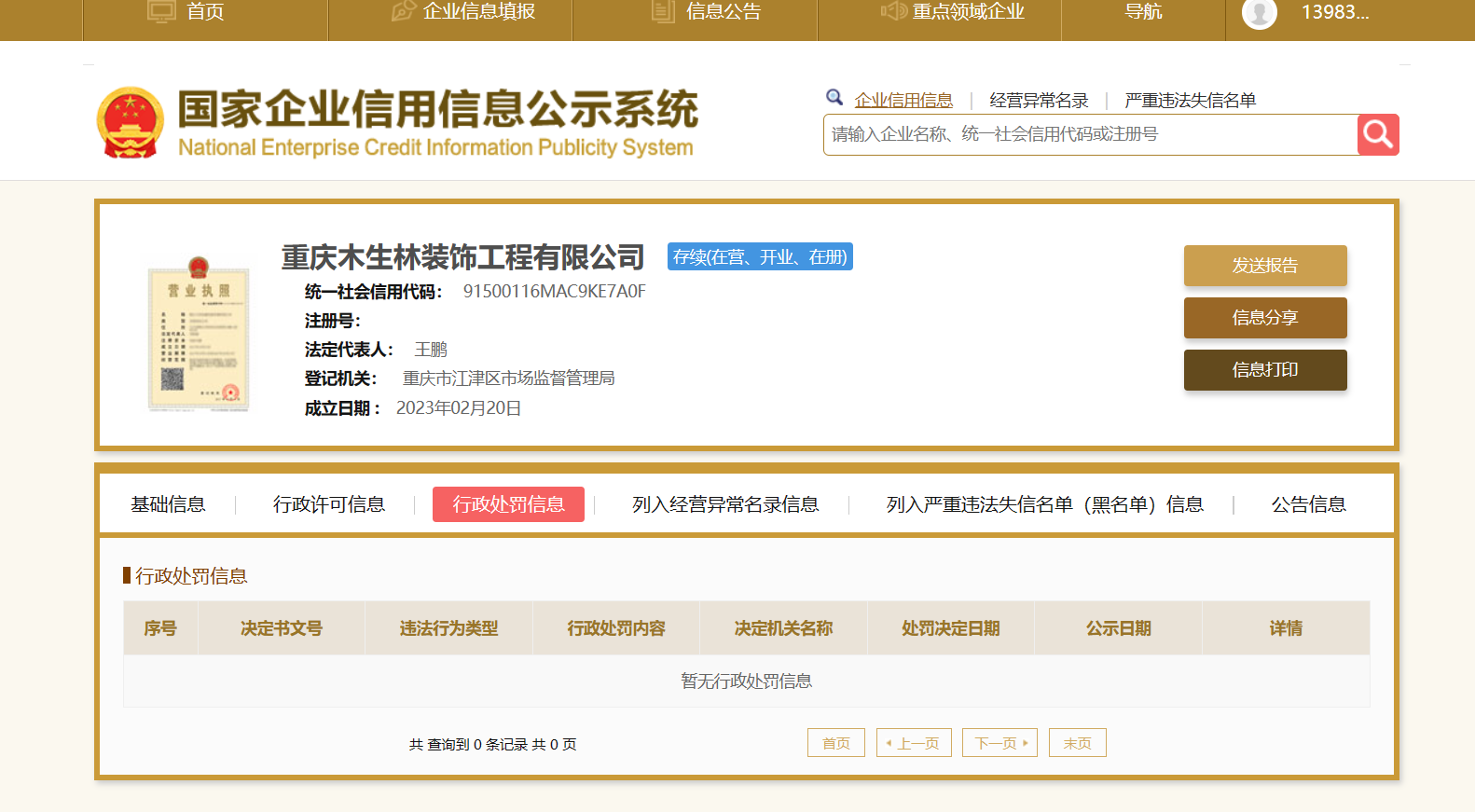Open the business license thumbnail
1475x812 pixels.
tap(199, 334)
